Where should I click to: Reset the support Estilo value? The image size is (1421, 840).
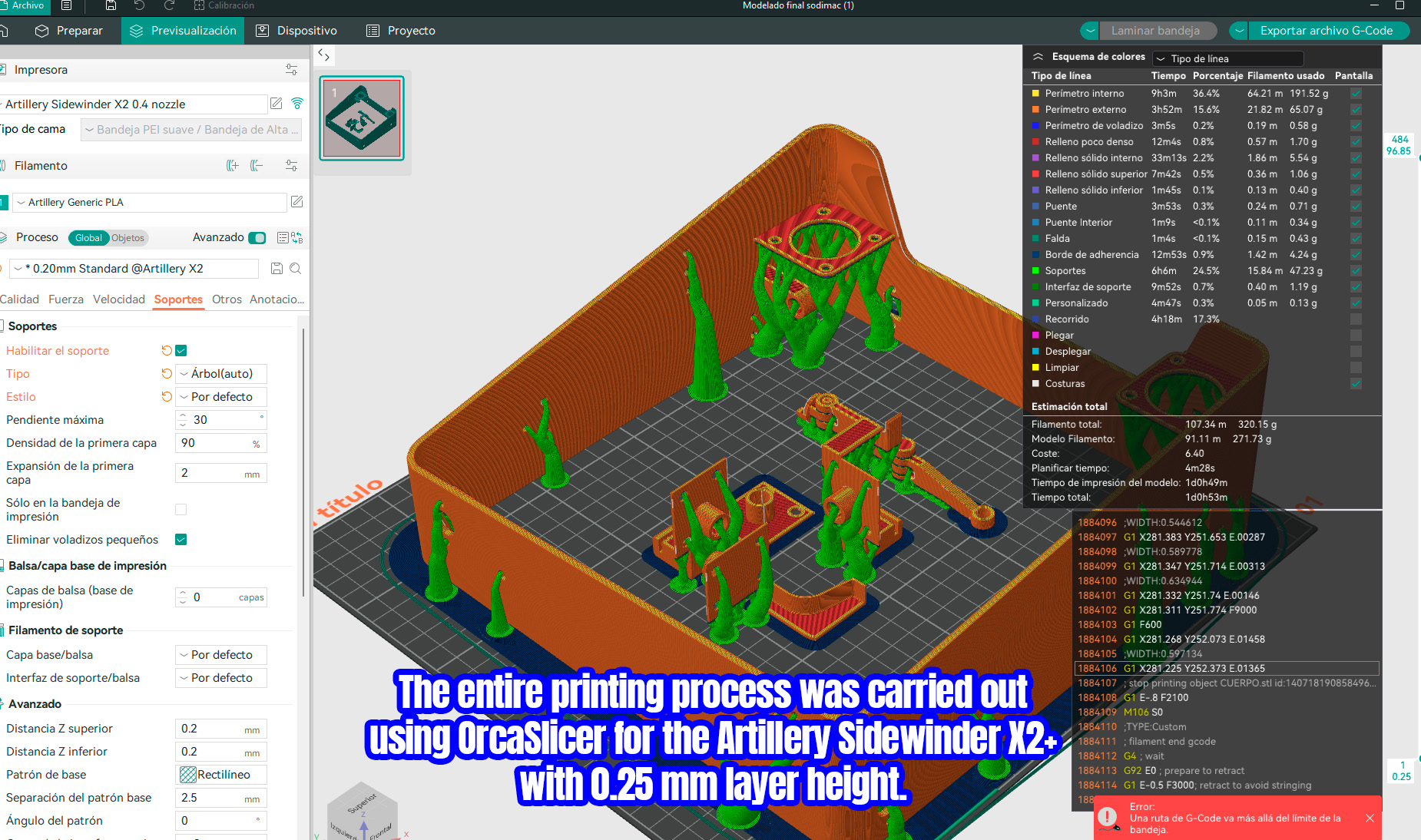click(x=167, y=397)
